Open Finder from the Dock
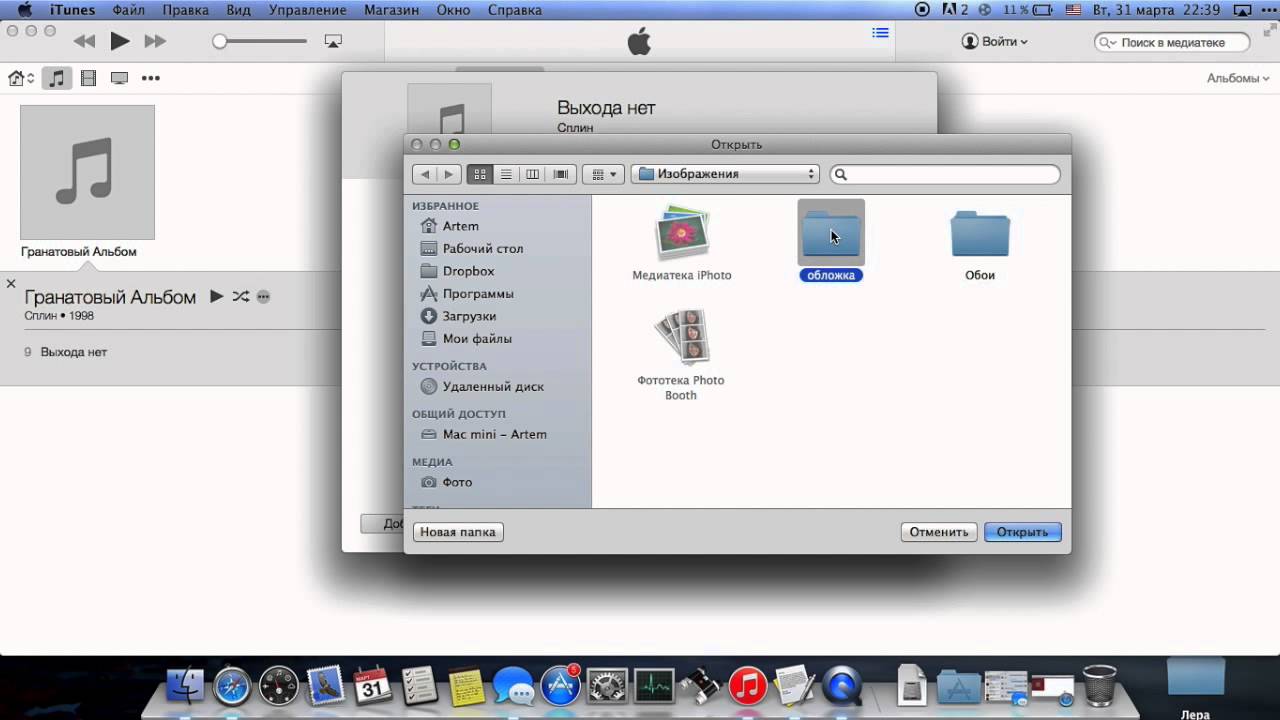The width and height of the screenshot is (1280, 720). [185, 686]
